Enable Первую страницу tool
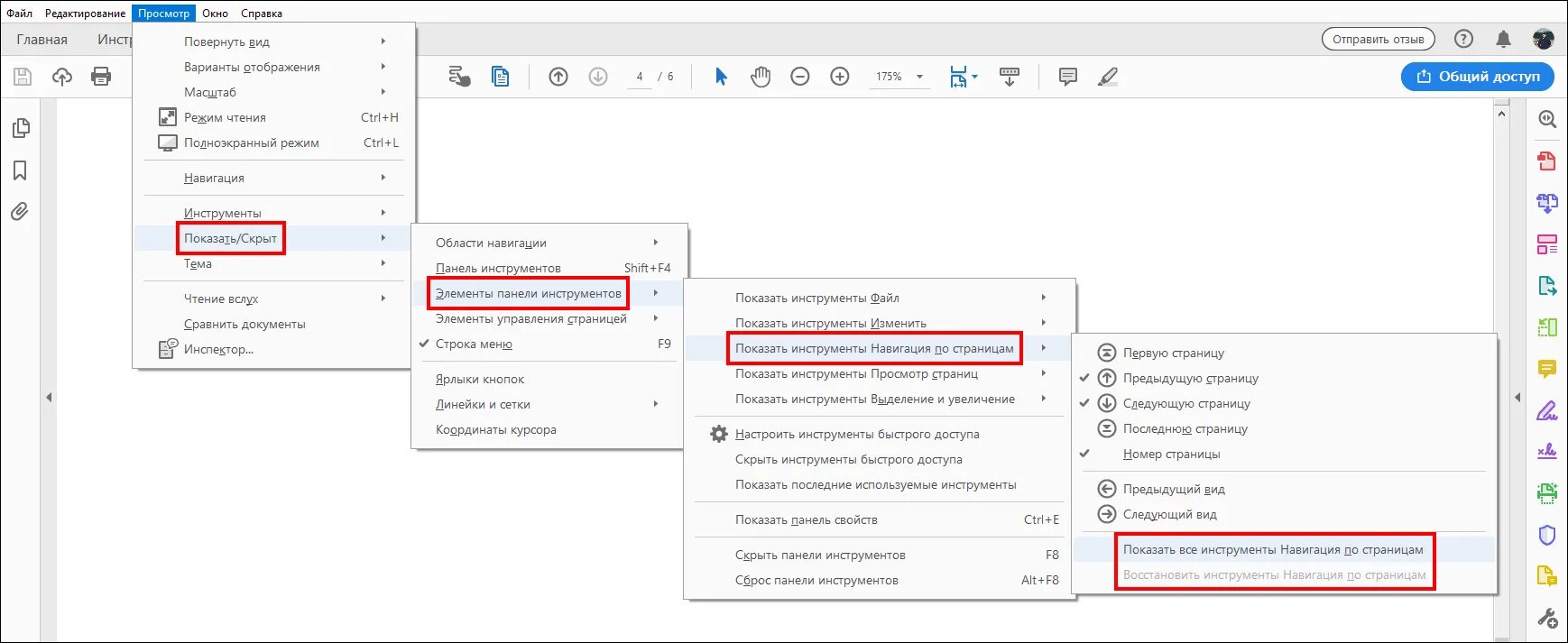This screenshot has width=1568, height=643. point(1285,353)
